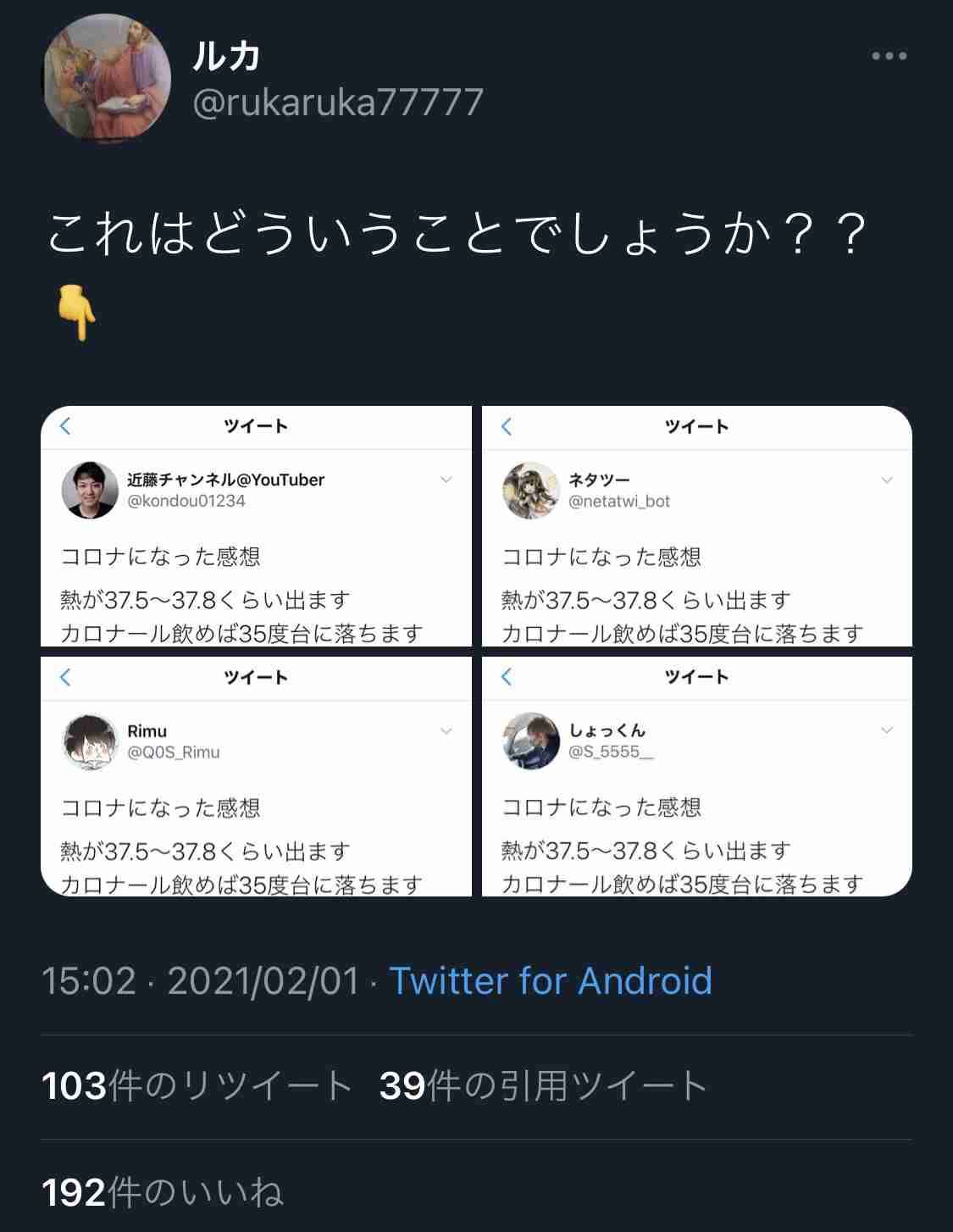
Task: Expand the chevron on 近藤チャンネル tweet
Action: [x=446, y=480]
